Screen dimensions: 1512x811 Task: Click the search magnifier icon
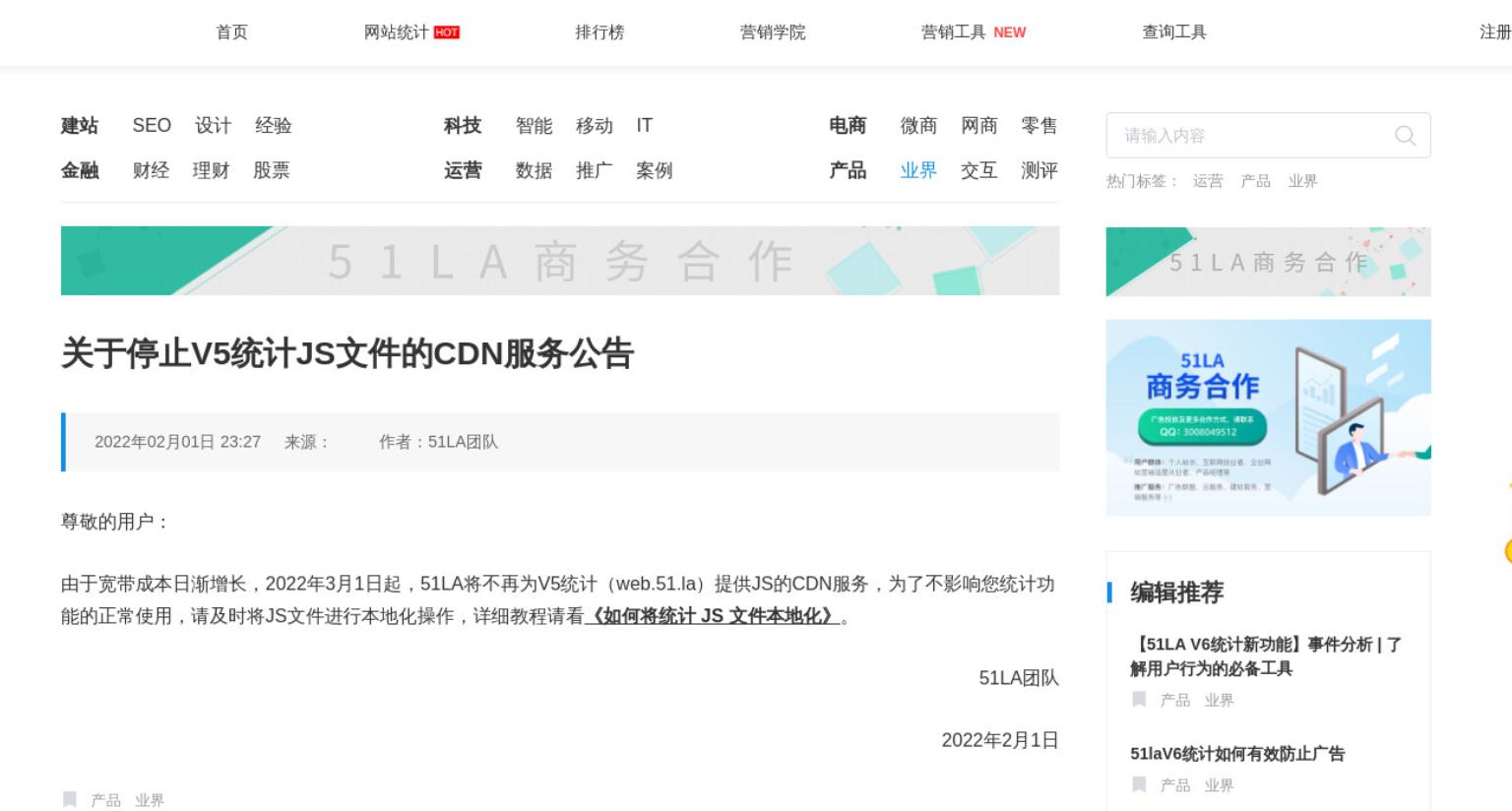1405,136
